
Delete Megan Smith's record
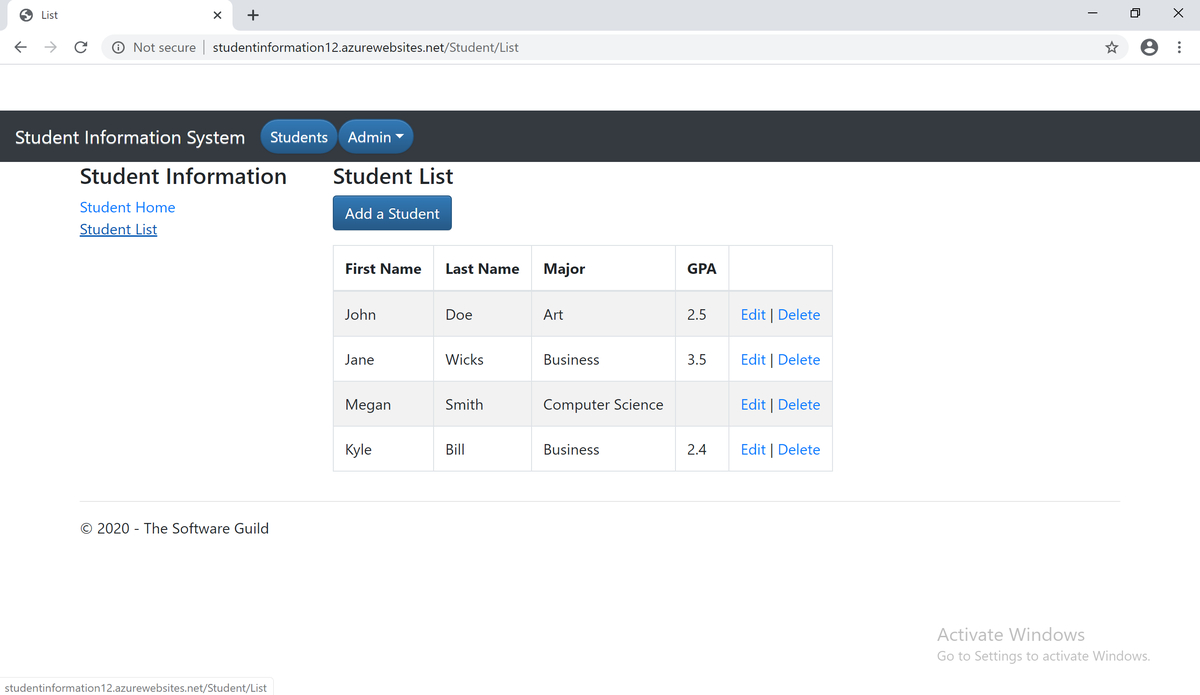coord(799,404)
